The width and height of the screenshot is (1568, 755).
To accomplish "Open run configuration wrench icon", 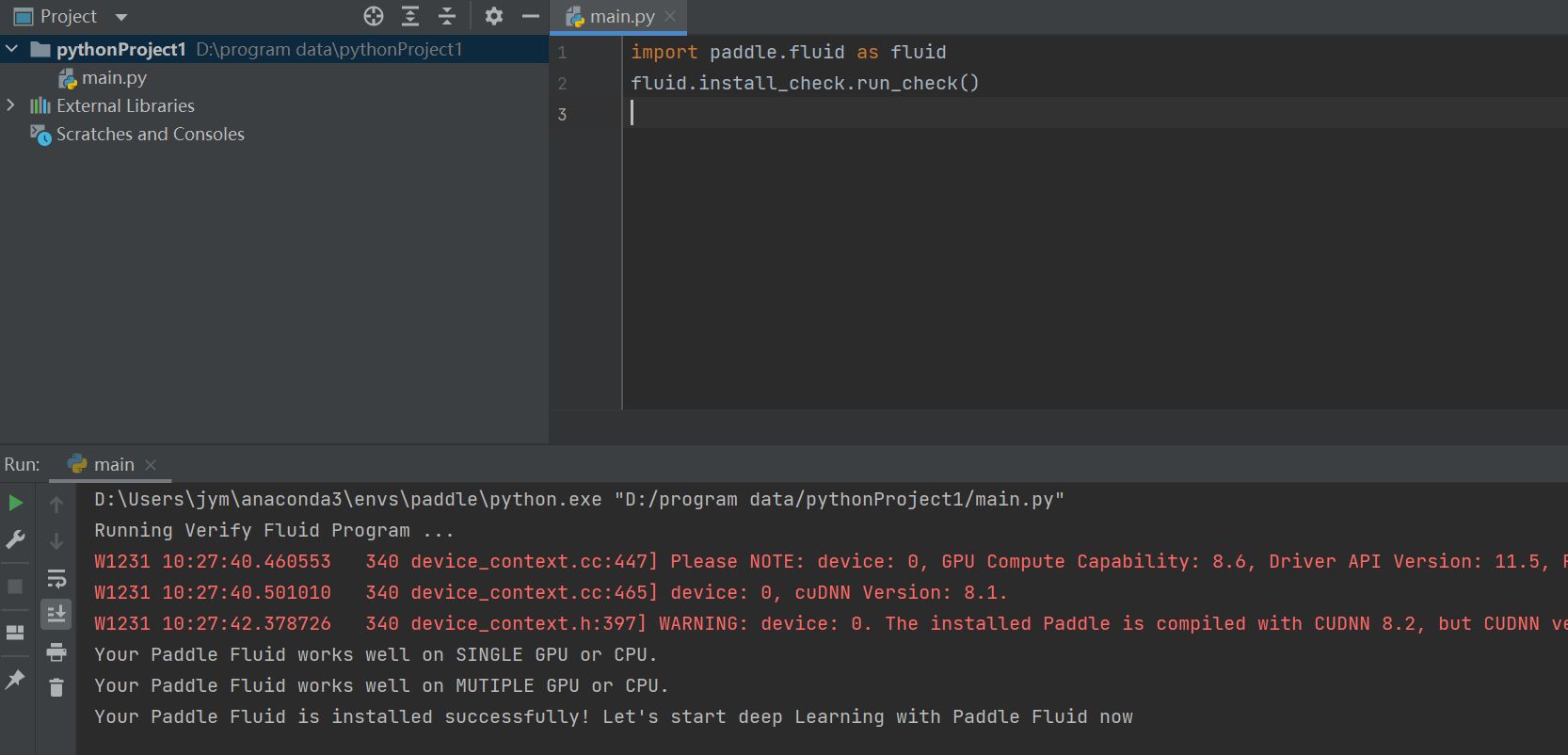I will [x=16, y=539].
